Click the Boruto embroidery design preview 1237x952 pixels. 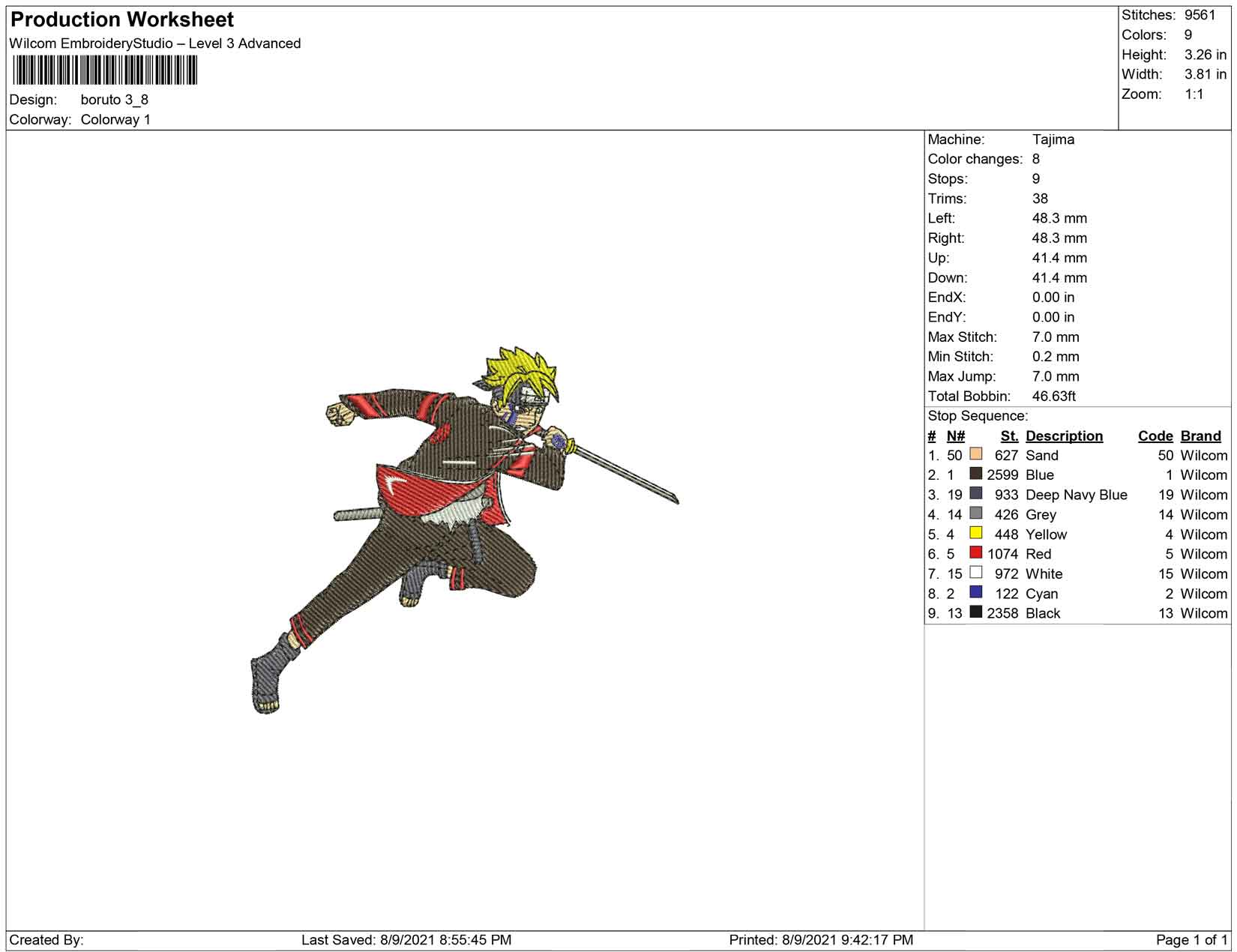465,530
